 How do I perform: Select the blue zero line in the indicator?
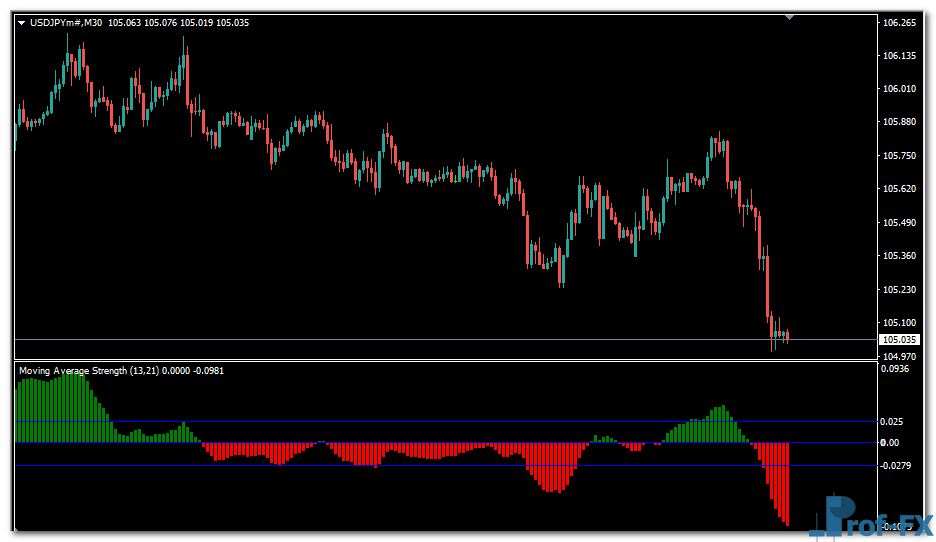click(x=400, y=442)
